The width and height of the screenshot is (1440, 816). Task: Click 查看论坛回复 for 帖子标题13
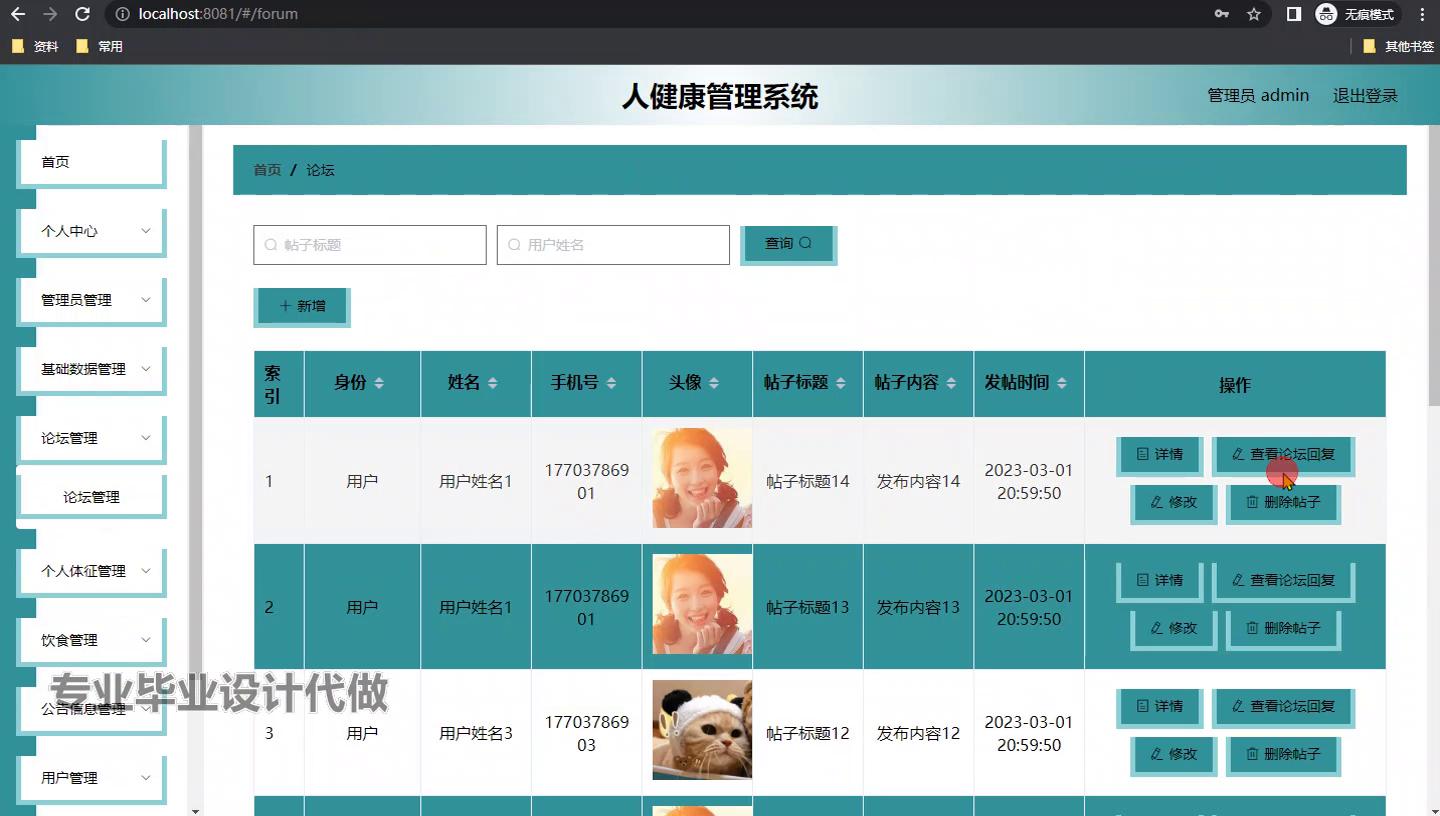pos(1283,581)
